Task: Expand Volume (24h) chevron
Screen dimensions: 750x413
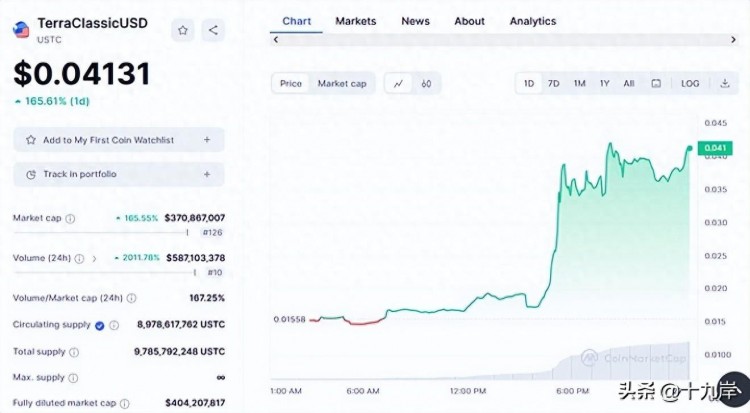Action: tap(94, 258)
